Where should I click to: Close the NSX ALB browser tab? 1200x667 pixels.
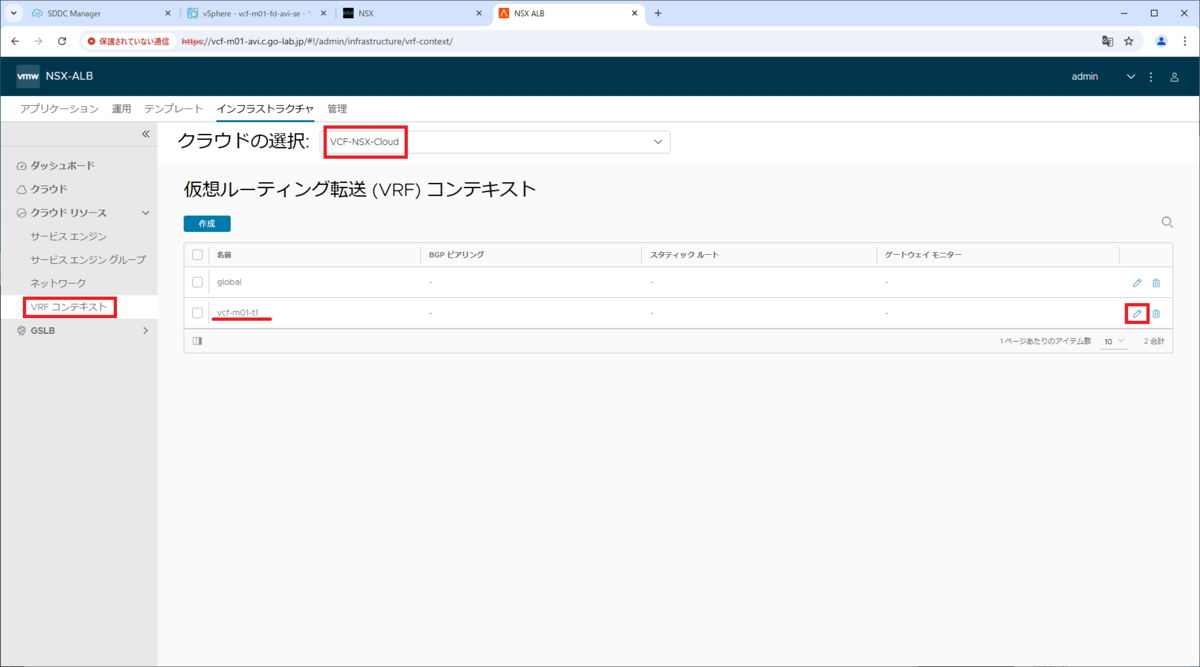click(x=634, y=13)
